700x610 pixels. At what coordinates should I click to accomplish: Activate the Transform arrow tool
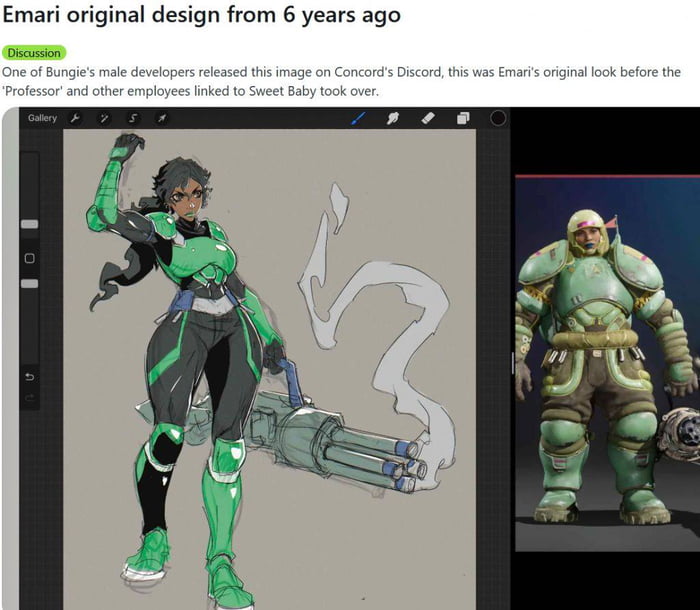point(160,118)
